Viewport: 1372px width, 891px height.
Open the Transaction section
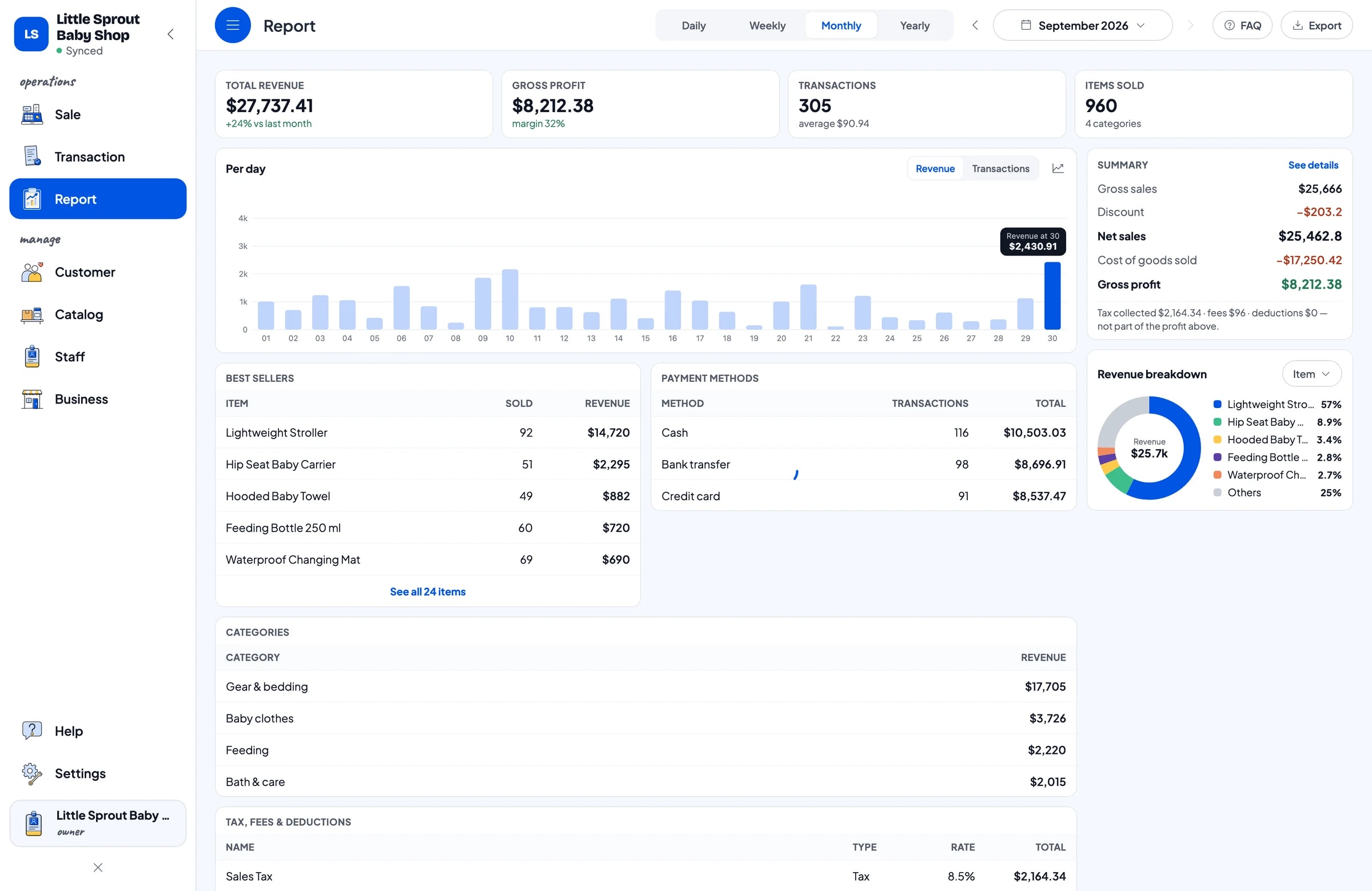coord(98,157)
